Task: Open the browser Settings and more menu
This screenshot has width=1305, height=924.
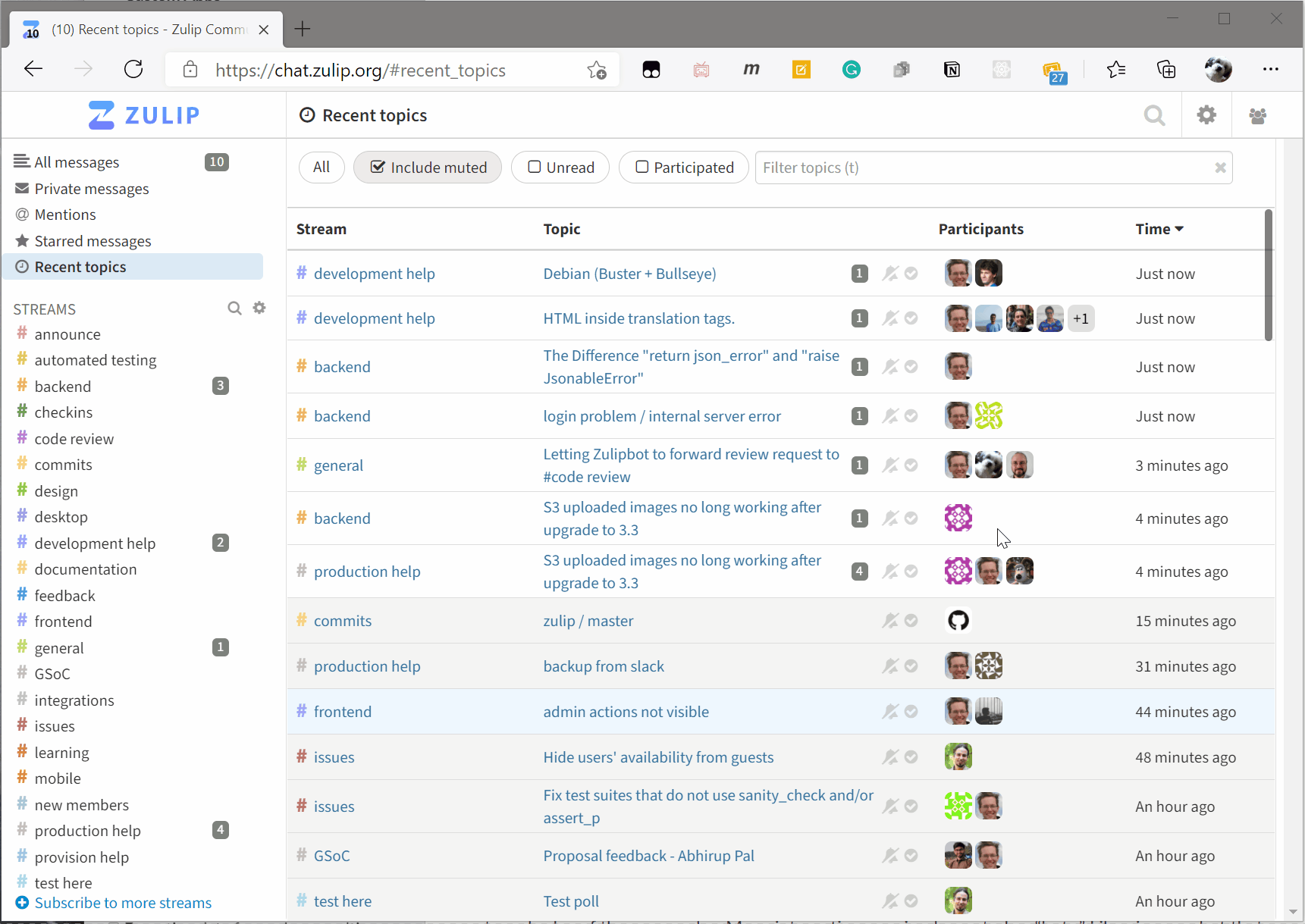Action: coord(1271,70)
